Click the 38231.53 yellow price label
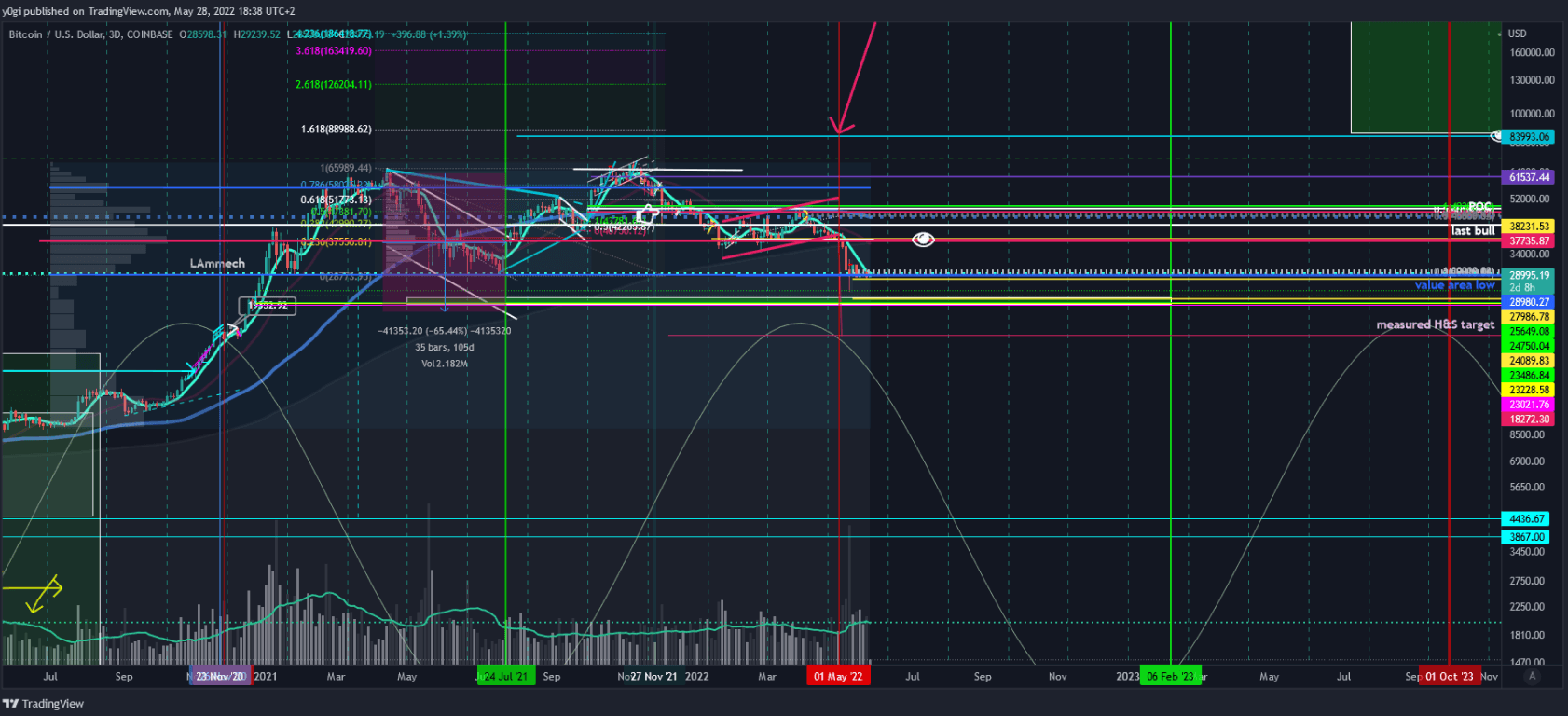Image resolution: width=1568 pixels, height=716 pixels. click(x=1529, y=227)
